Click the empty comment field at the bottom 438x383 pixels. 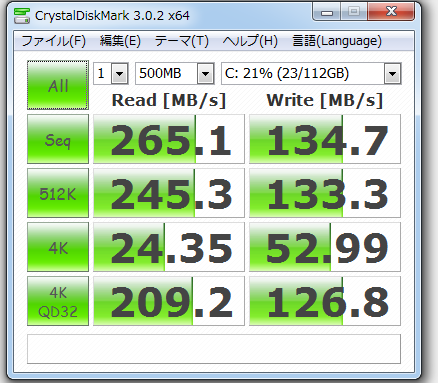pyautogui.click(x=214, y=349)
